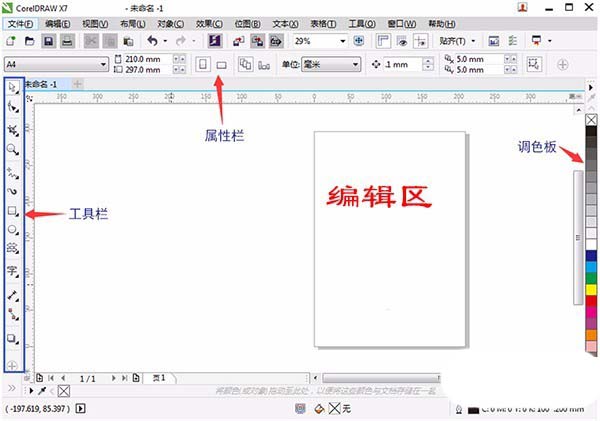The image size is (600, 421).
Task: Choose the no-color X swatch atop palette
Action: pyautogui.click(x=591, y=120)
